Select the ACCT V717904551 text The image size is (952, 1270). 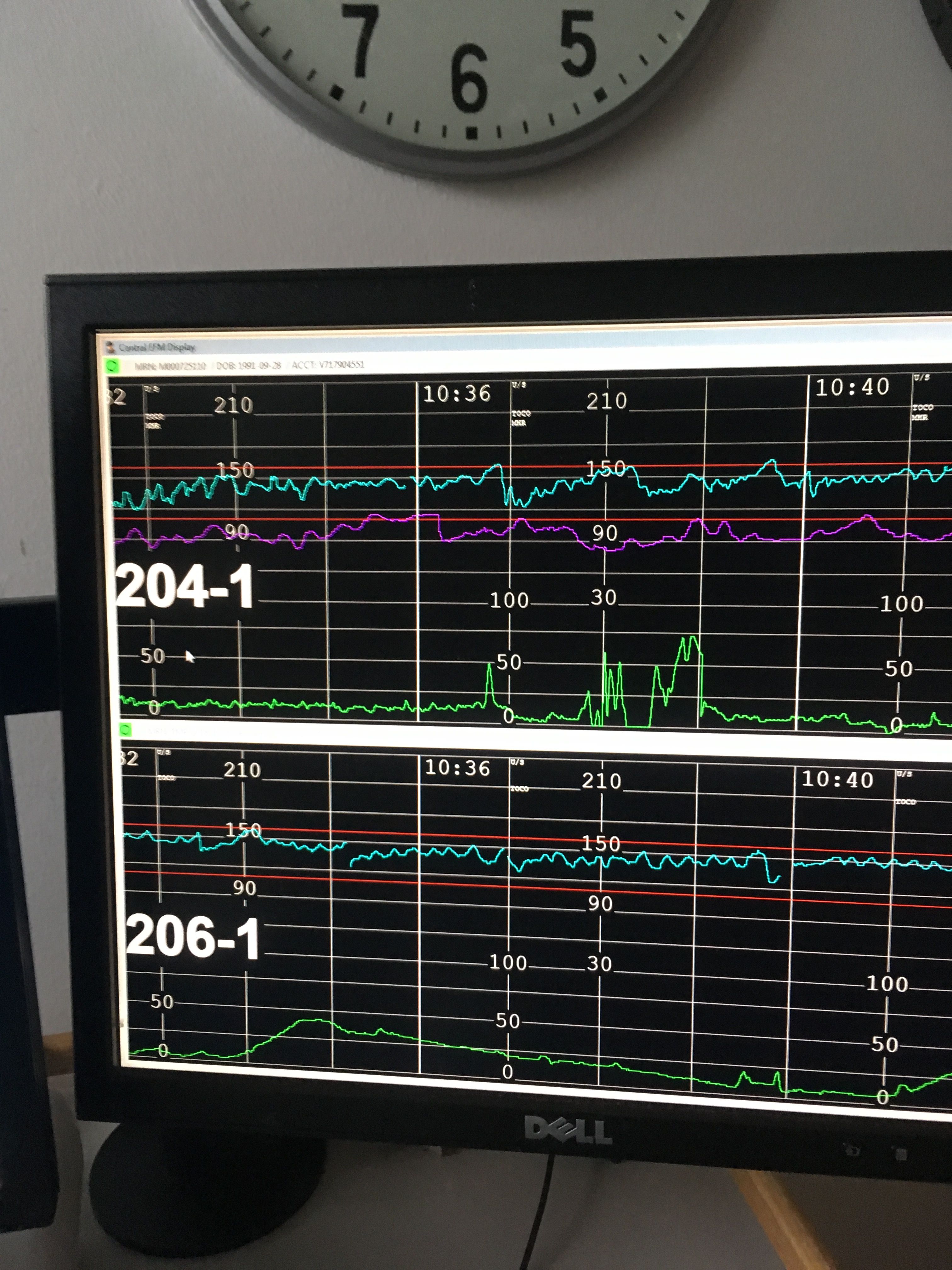[x=328, y=364]
